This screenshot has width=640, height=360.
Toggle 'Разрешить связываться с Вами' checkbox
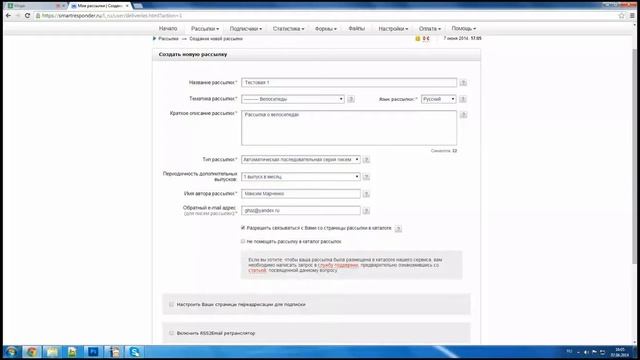point(243,228)
